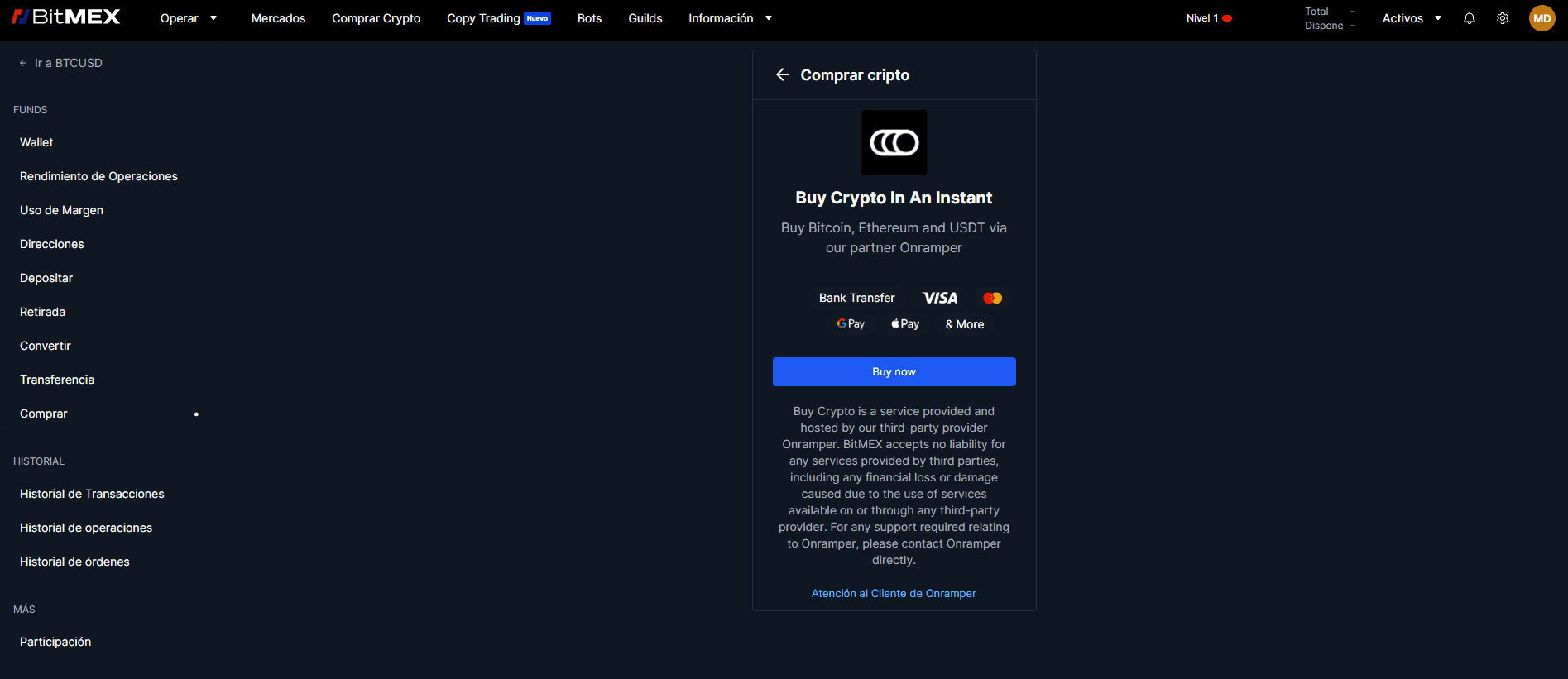The height and width of the screenshot is (679, 1568).
Task: Open Atención al Cliente de Onramper link
Action: pos(894,593)
